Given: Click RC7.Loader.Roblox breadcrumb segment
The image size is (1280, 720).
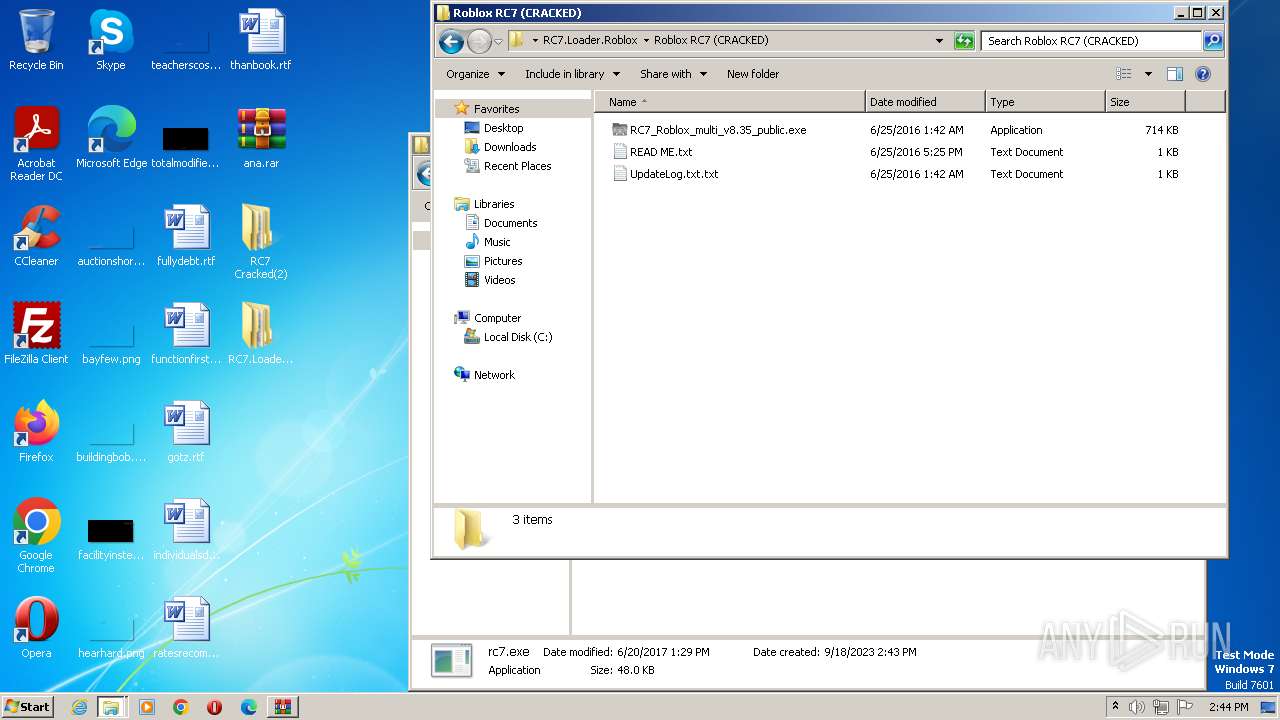Looking at the screenshot, I should [590, 41].
